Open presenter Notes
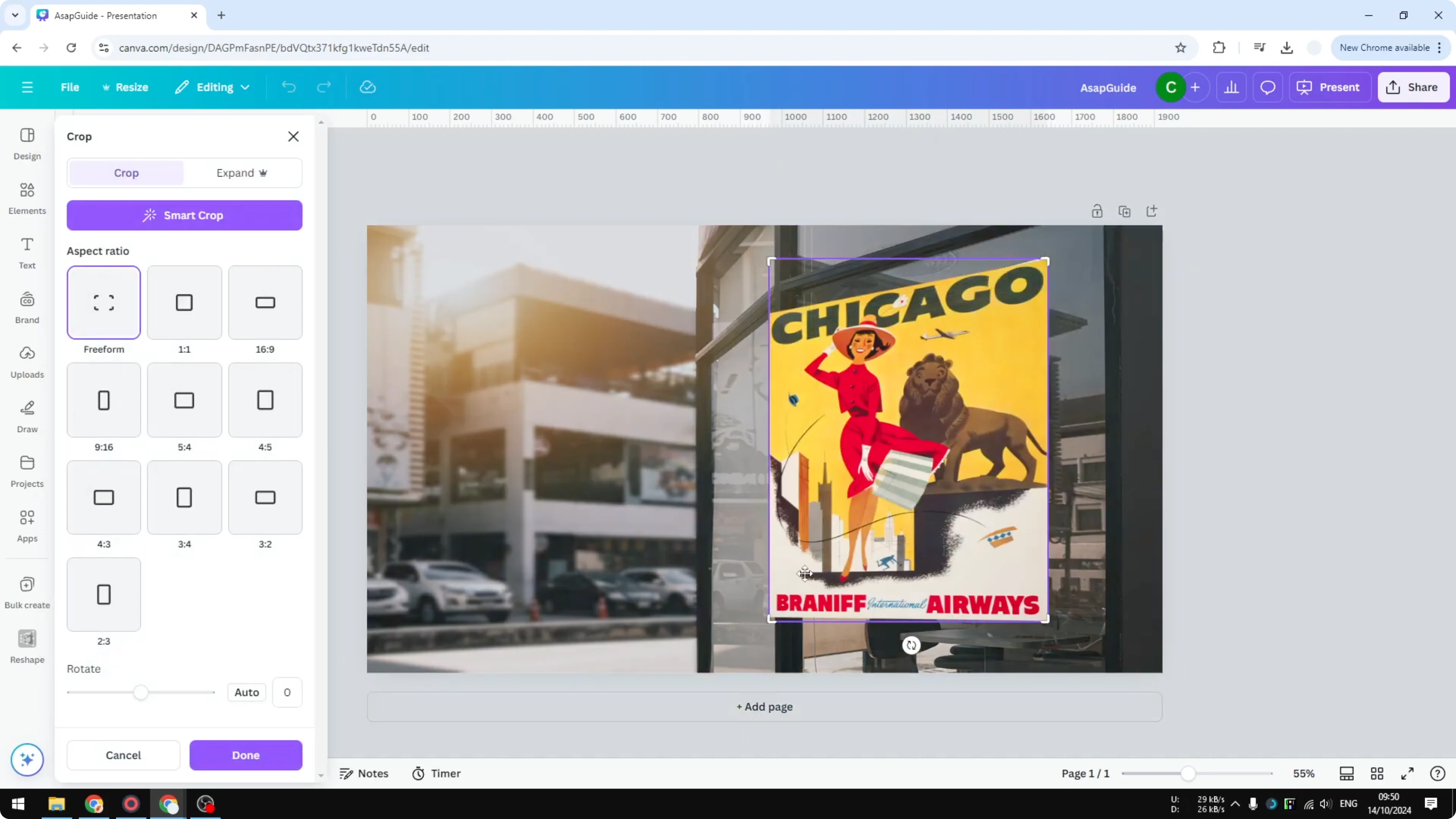This screenshot has height=819, width=1456. click(364, 773)
